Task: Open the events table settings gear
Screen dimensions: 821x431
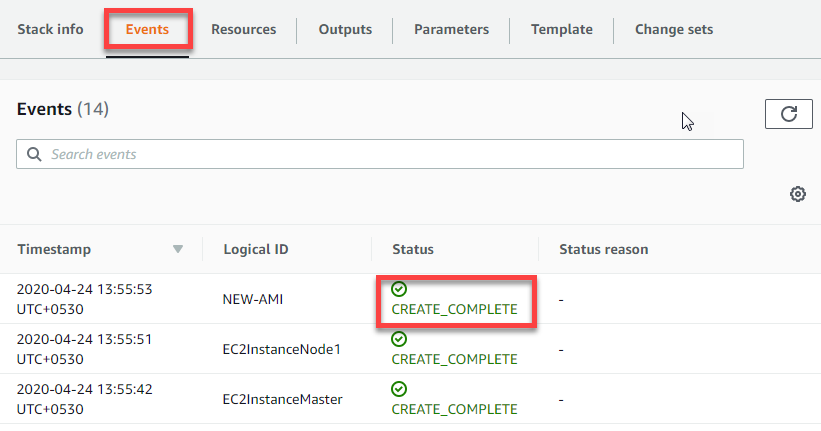Action: (797, 194)
